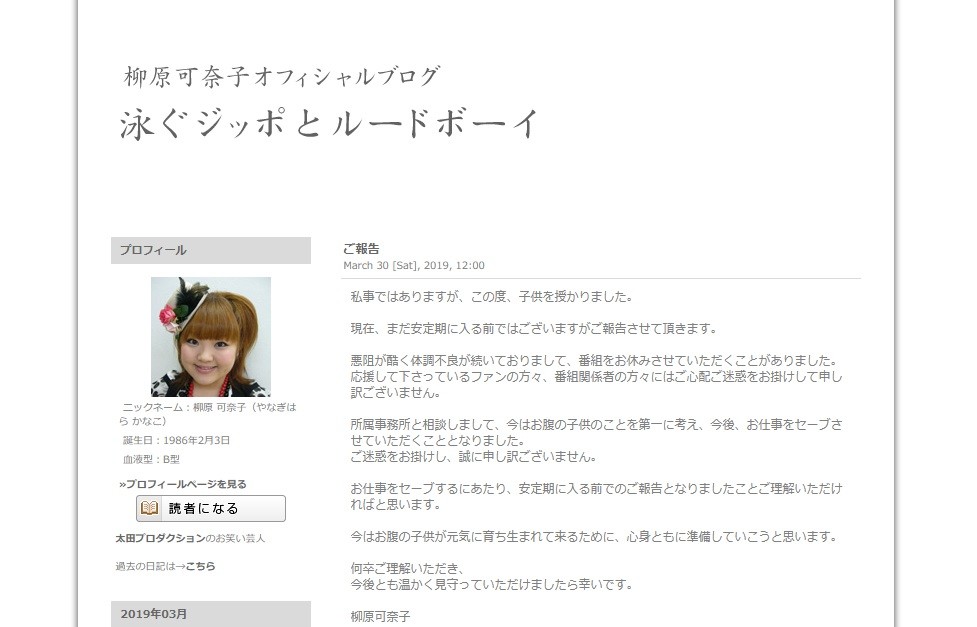Click the profile photo thumbnail
Image resolution: width=977 pixels, height=627 pixels.
210,337
